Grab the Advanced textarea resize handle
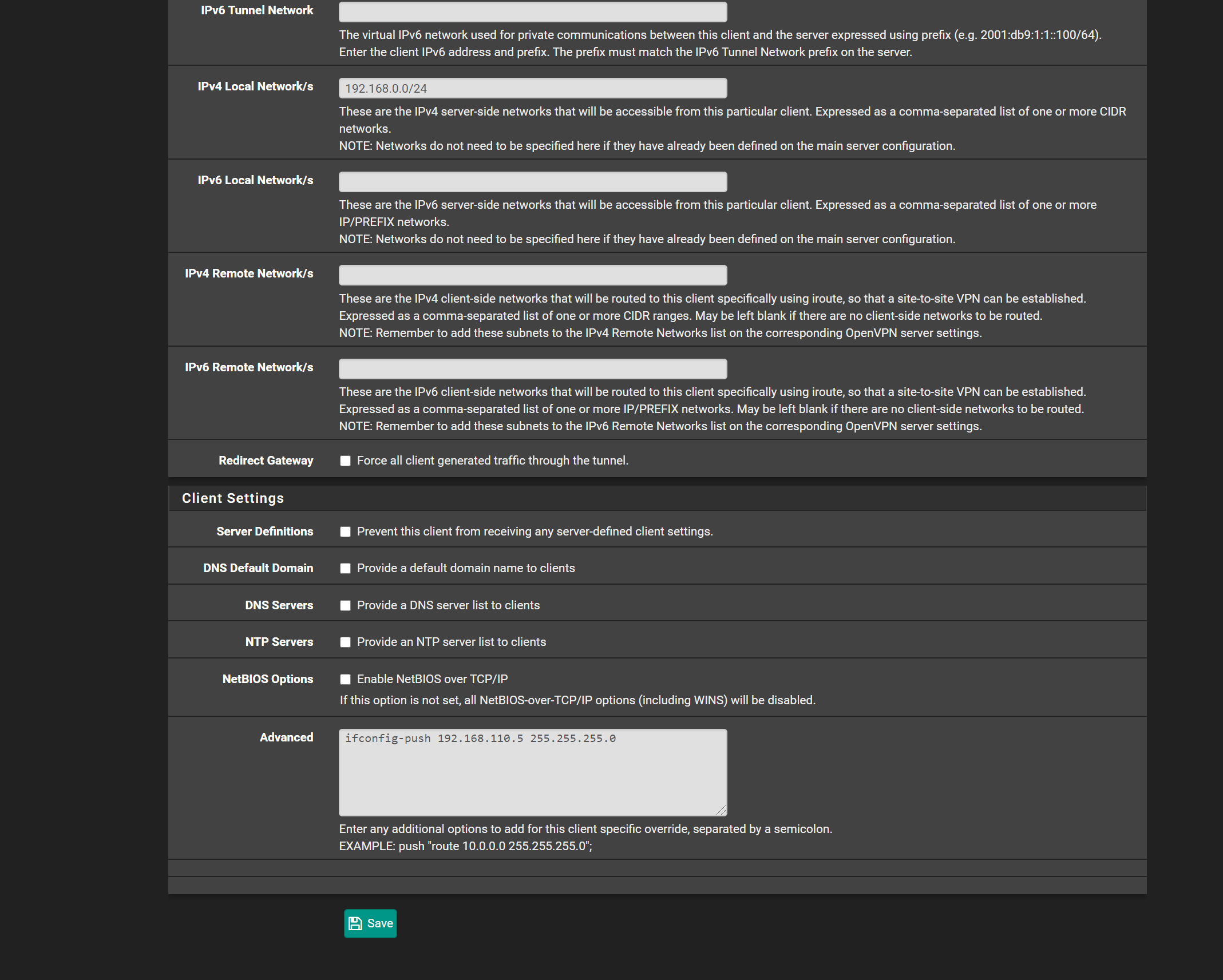Screen dimensions: 1223x980 [x=721, y=810]
